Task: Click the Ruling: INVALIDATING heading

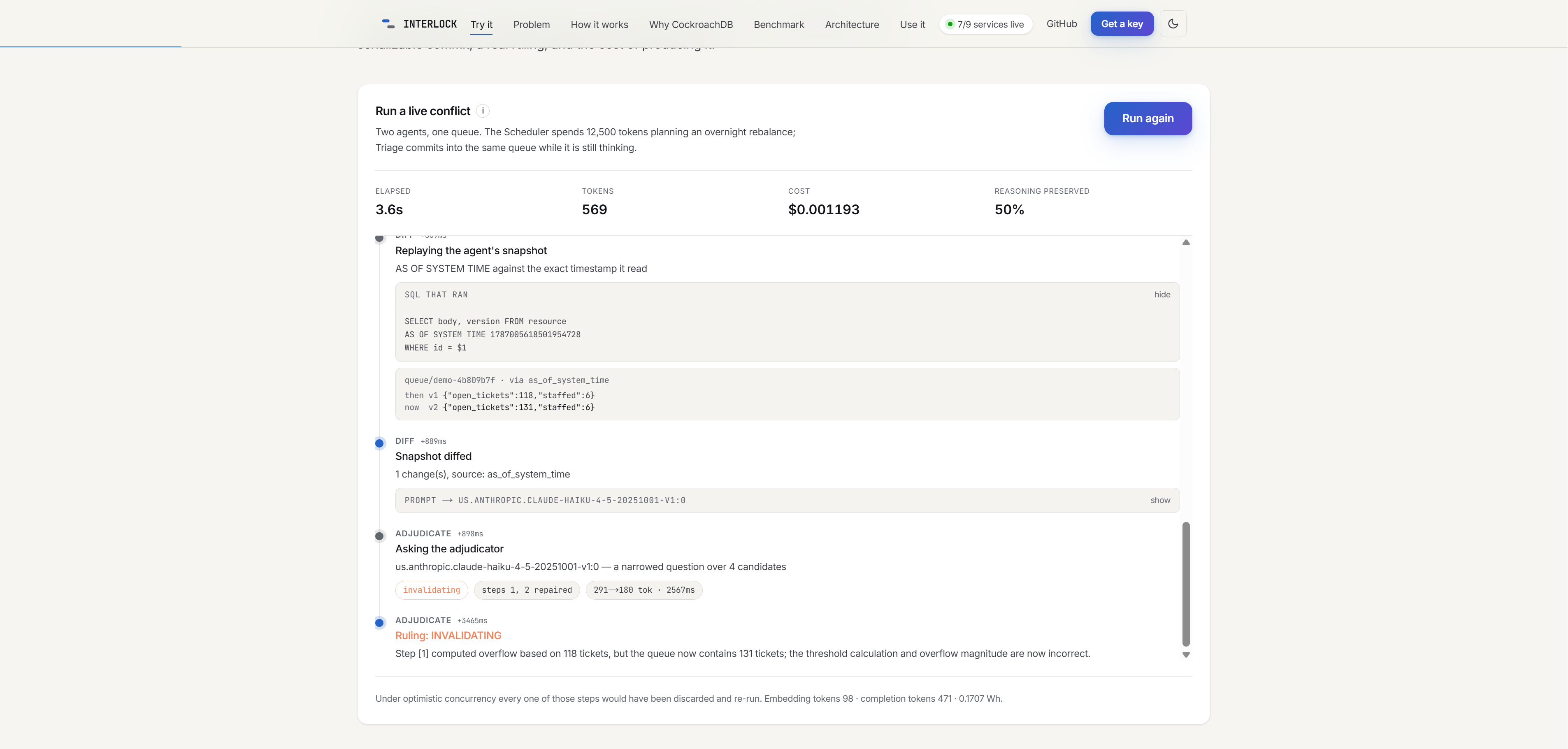Action: tap(448, 636)
